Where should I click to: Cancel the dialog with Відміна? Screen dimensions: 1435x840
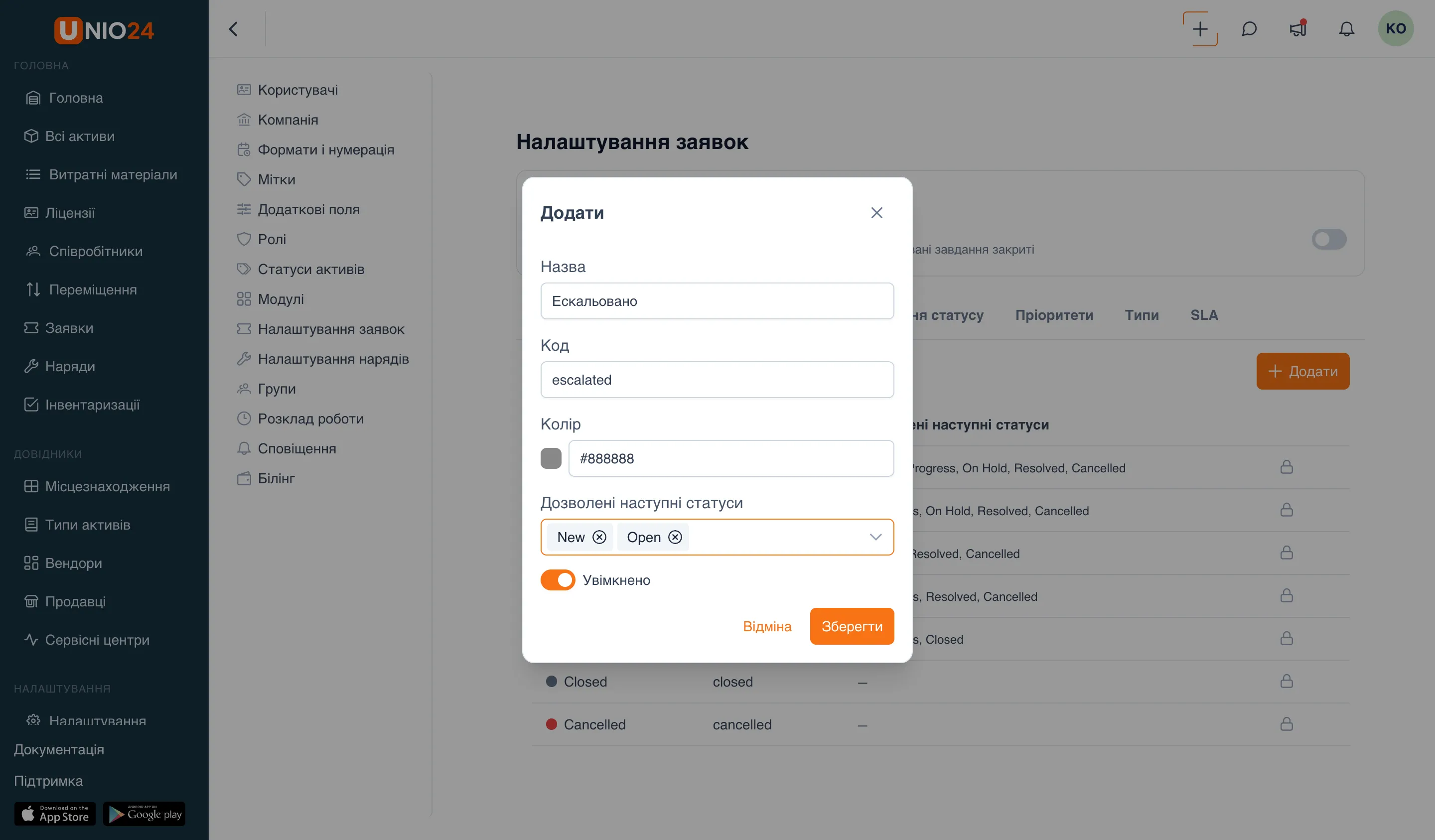point(767,626)
